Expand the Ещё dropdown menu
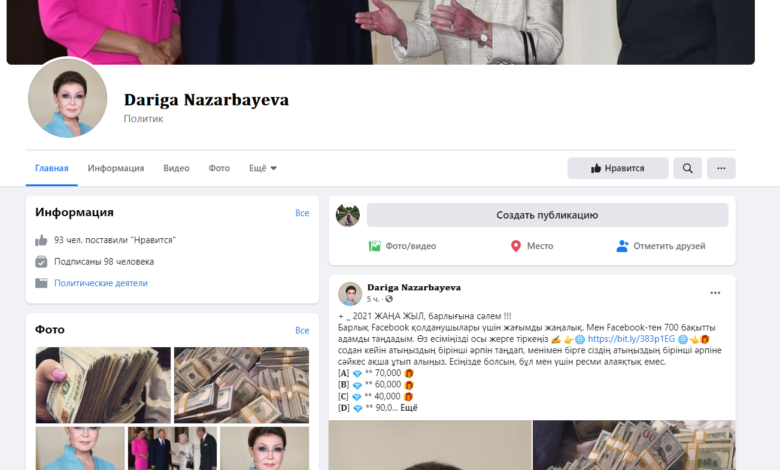The height and width of the screenshot is (470, 780). pyautogui.click(x=263, y=168)
